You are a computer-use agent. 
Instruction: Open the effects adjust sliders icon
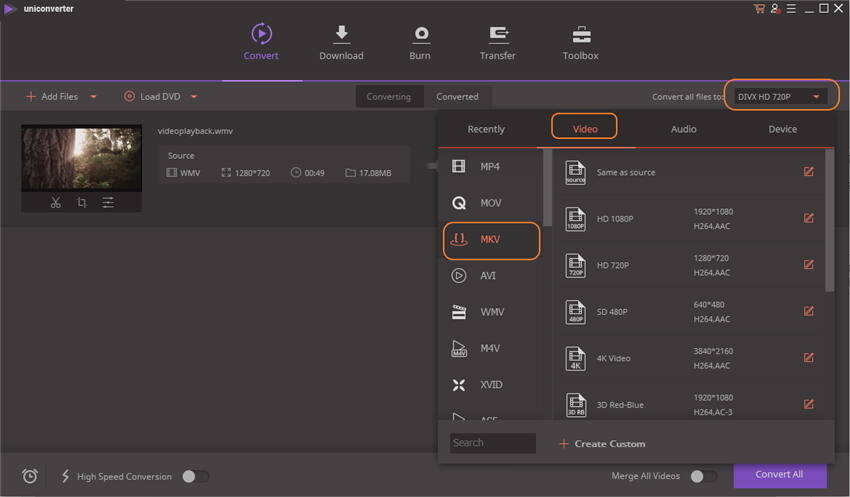pyautogui.click(x=108, y=203)
